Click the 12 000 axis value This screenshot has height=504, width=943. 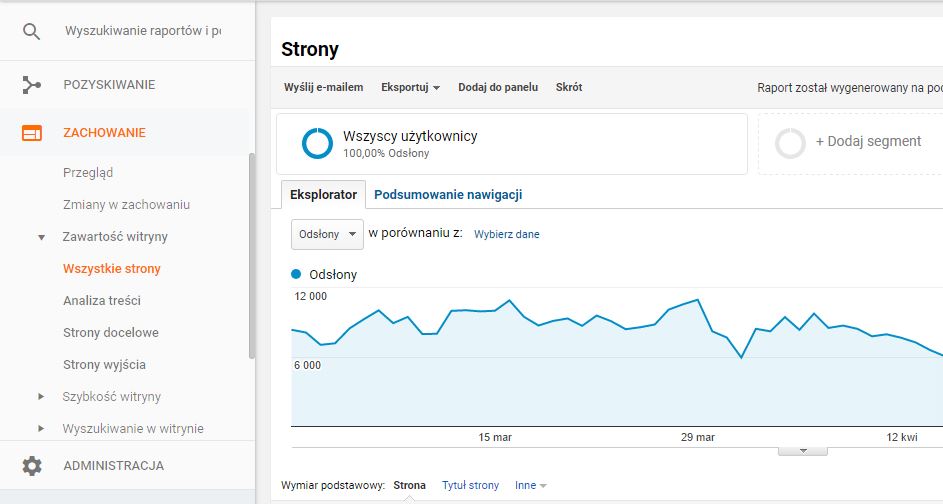tap(310, 296)
